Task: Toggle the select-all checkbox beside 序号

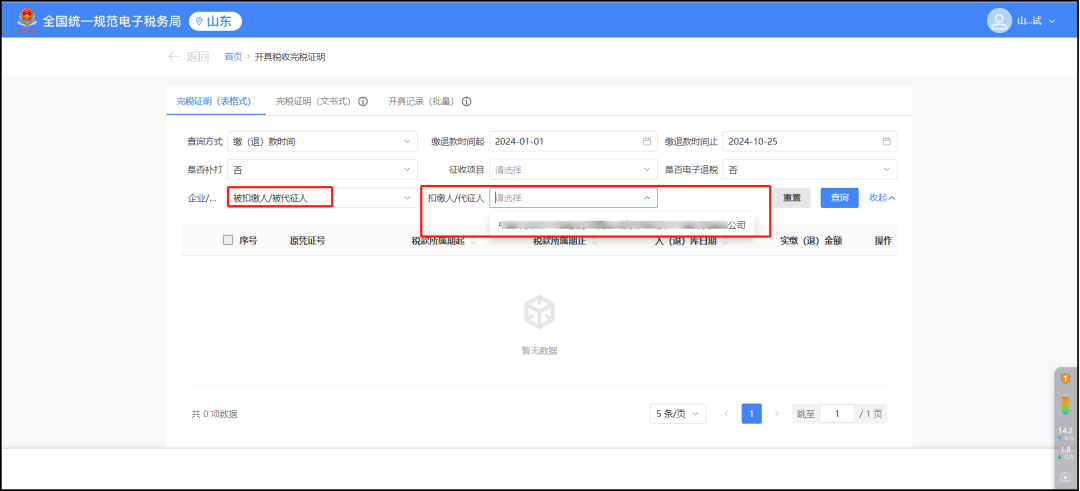Action: [x=228, y=240]
